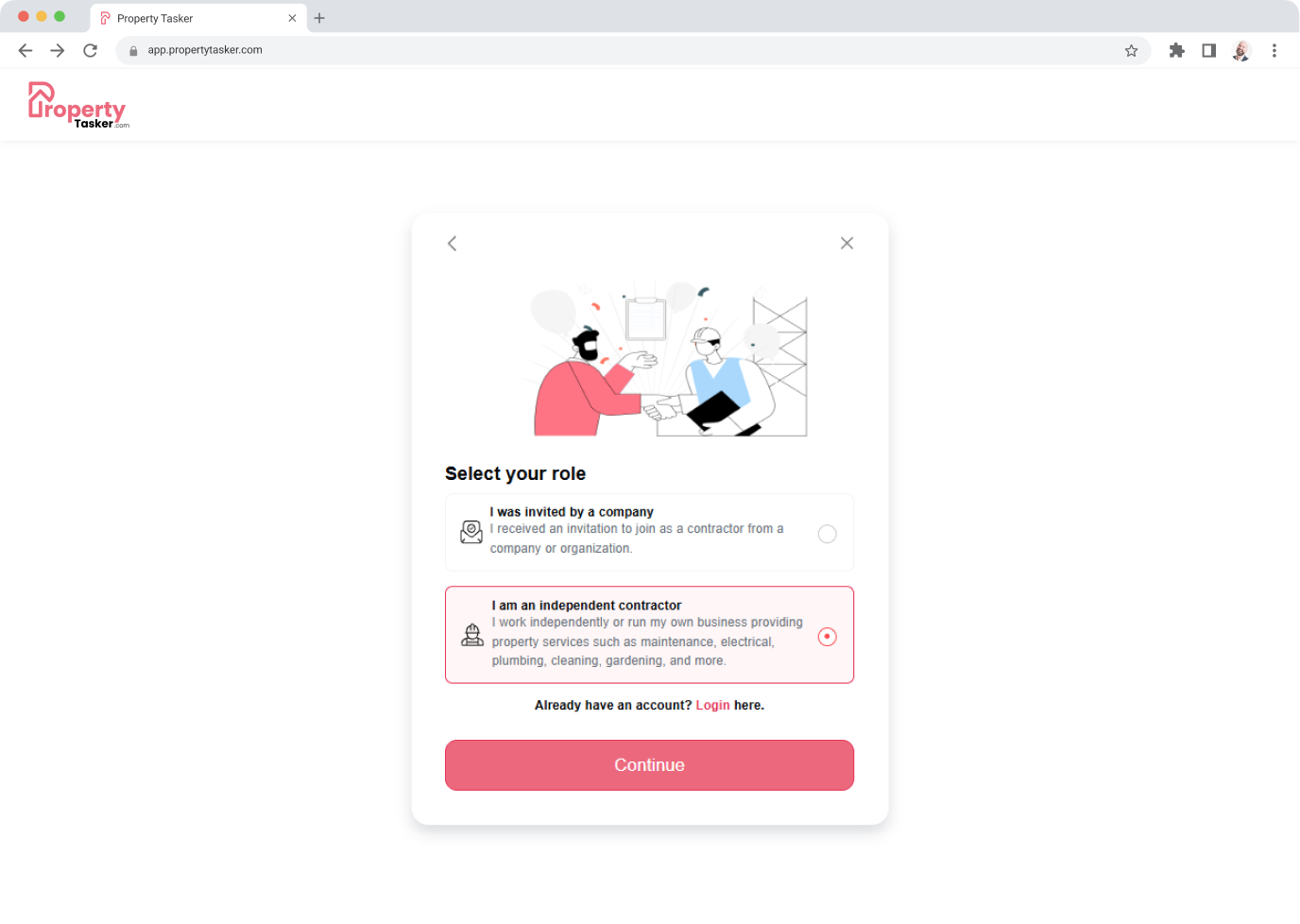Click the invitation envelope icon
1300x924 pixels.
click(471, 532)
